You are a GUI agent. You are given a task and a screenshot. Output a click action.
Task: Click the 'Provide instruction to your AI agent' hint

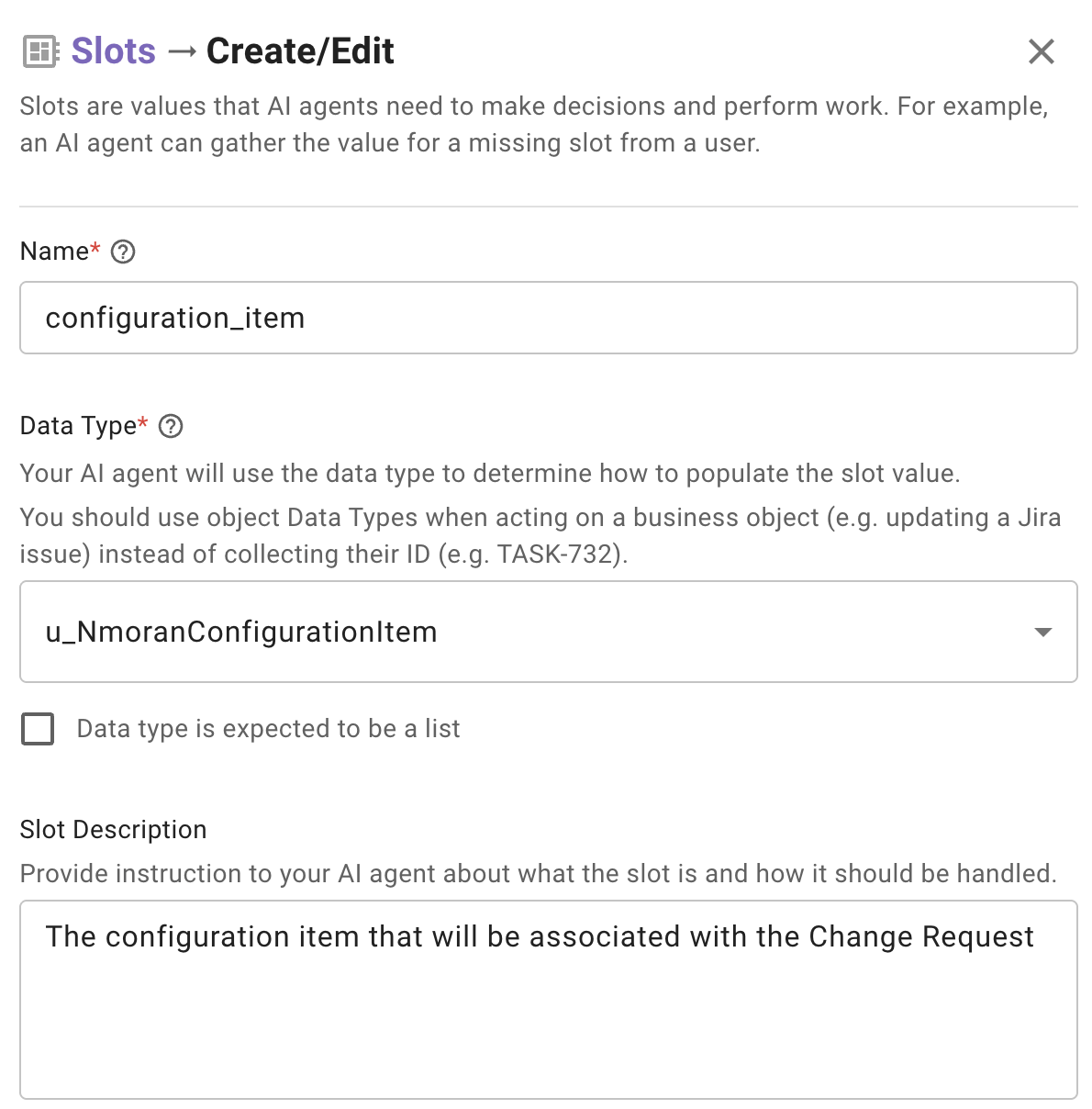tap(538, 874)
